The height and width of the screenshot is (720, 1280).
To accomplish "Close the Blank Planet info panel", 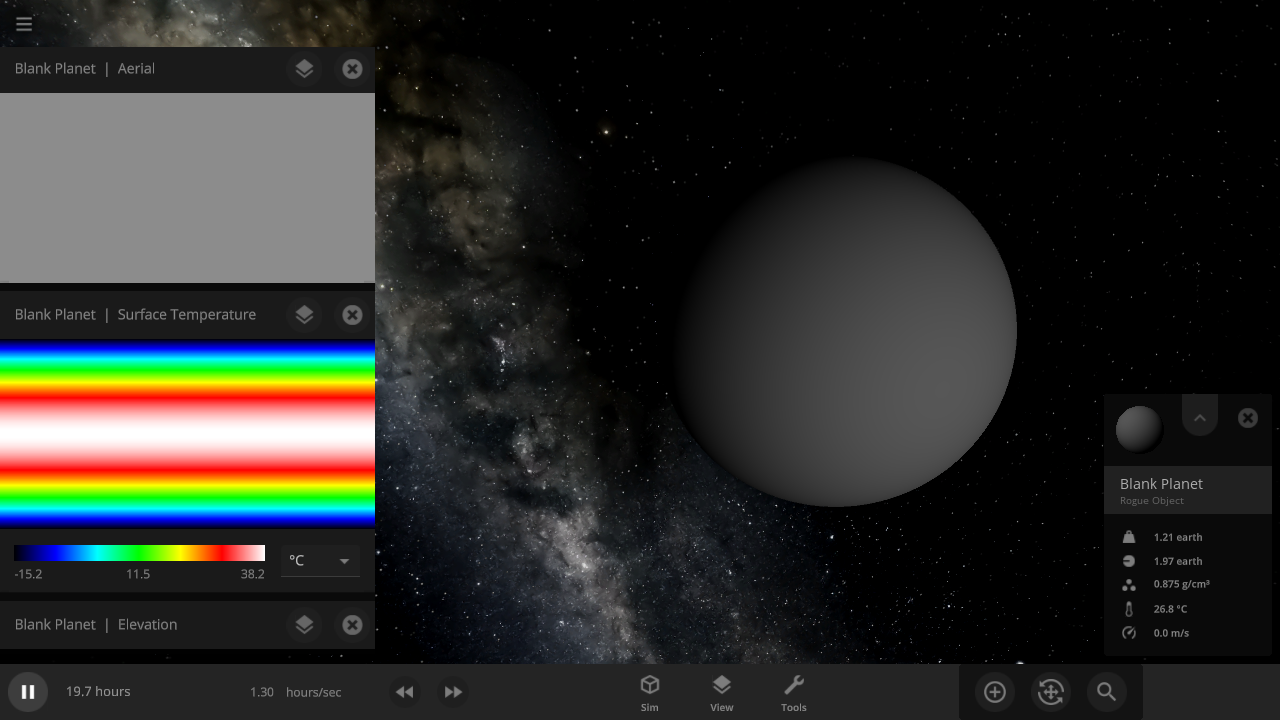I will [x=1248, y=418].
